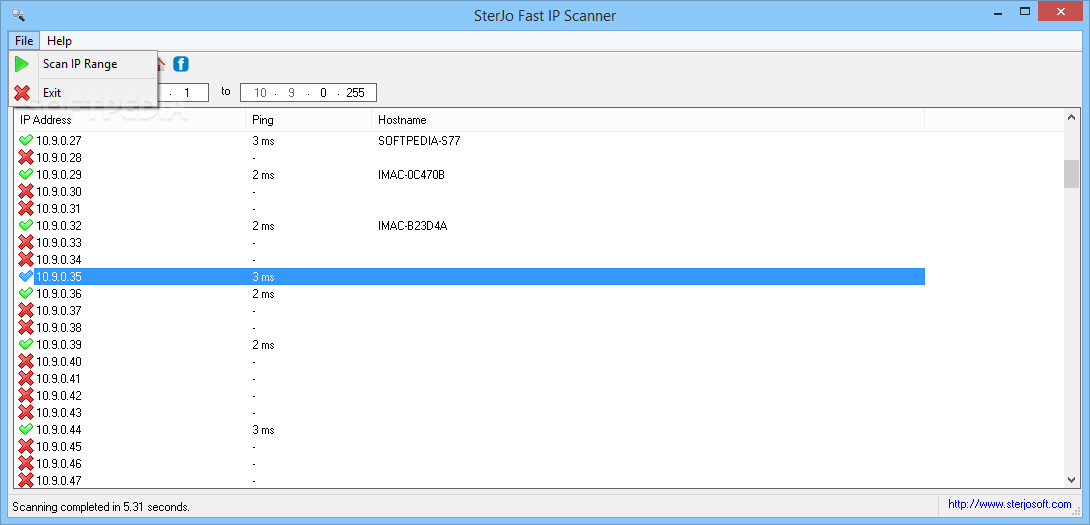Open the Facebook toolbar icon
The height and width of the screenshot is (525, 1090).
[x=181, y=64]
